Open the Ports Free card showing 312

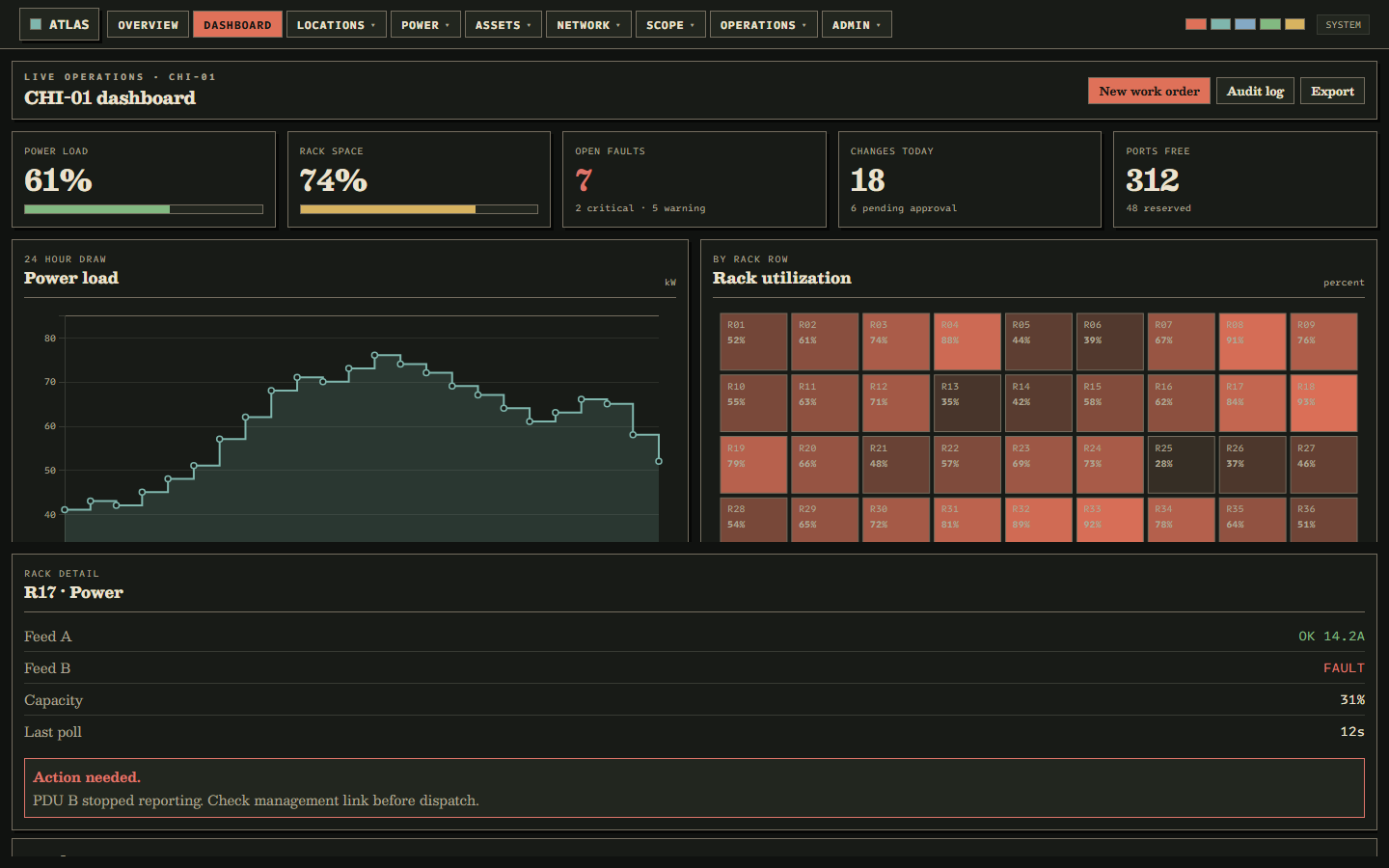coord(1245,179)
